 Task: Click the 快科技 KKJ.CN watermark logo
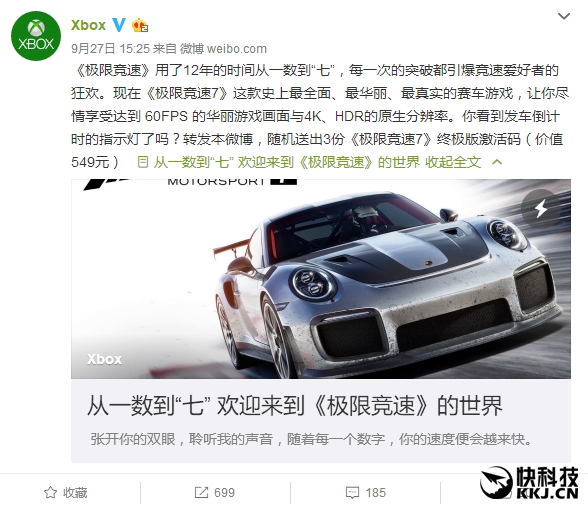point(530,483)
